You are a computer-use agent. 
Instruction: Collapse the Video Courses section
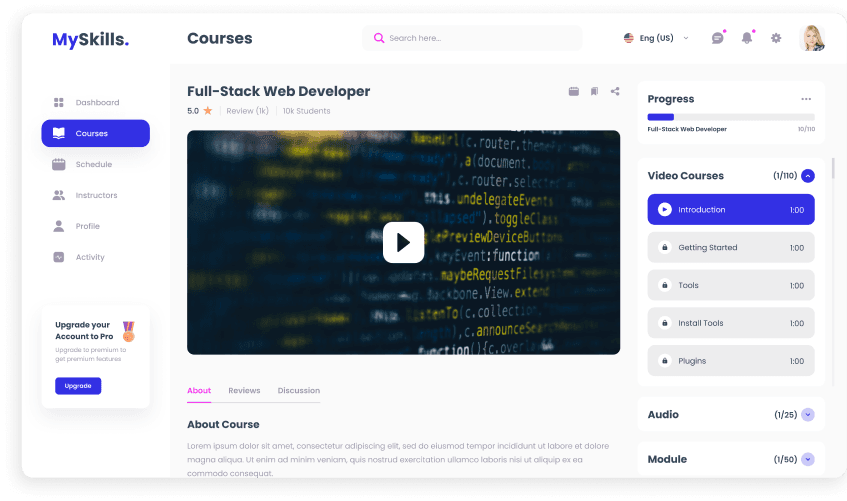click(808, 176)
